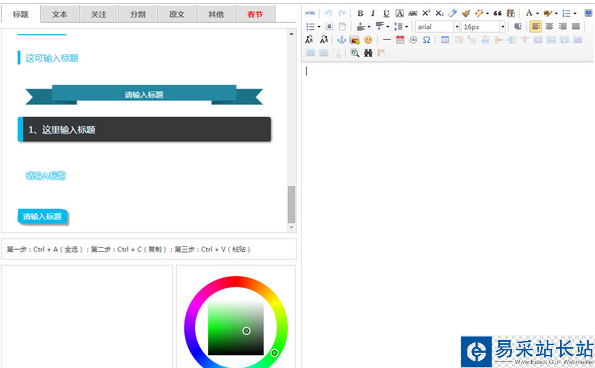
Task: Toggle right alignment
Action: (562, 27)
